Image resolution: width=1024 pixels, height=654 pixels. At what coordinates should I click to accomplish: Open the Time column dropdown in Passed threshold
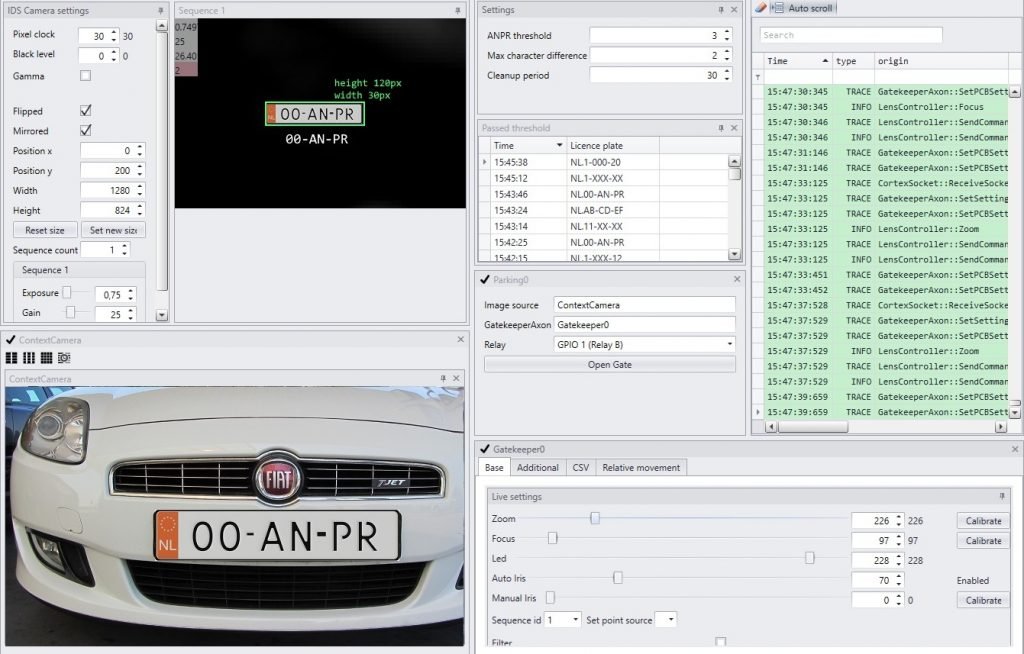click(560, 145)
